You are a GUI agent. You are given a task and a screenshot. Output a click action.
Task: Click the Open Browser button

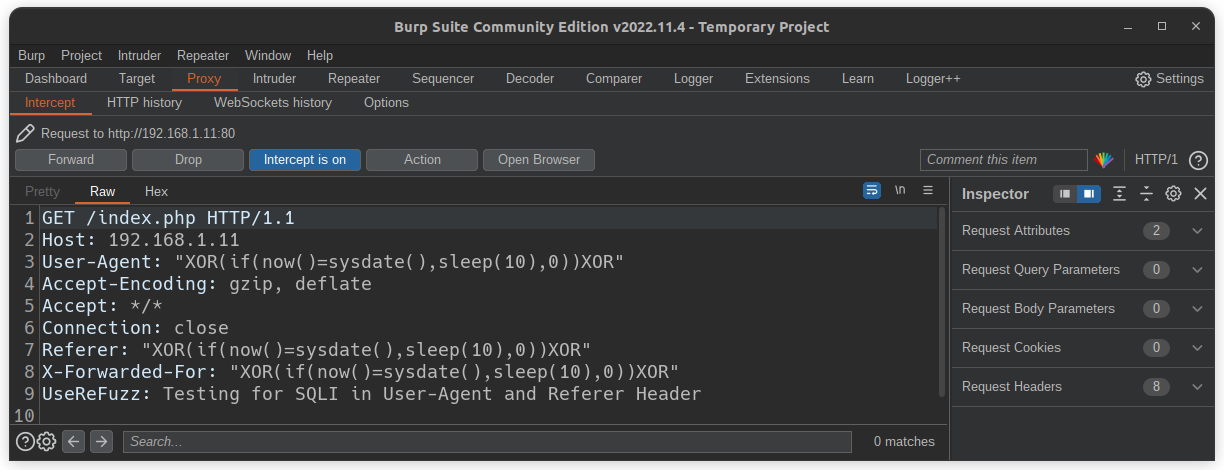[x=539, y=160]
